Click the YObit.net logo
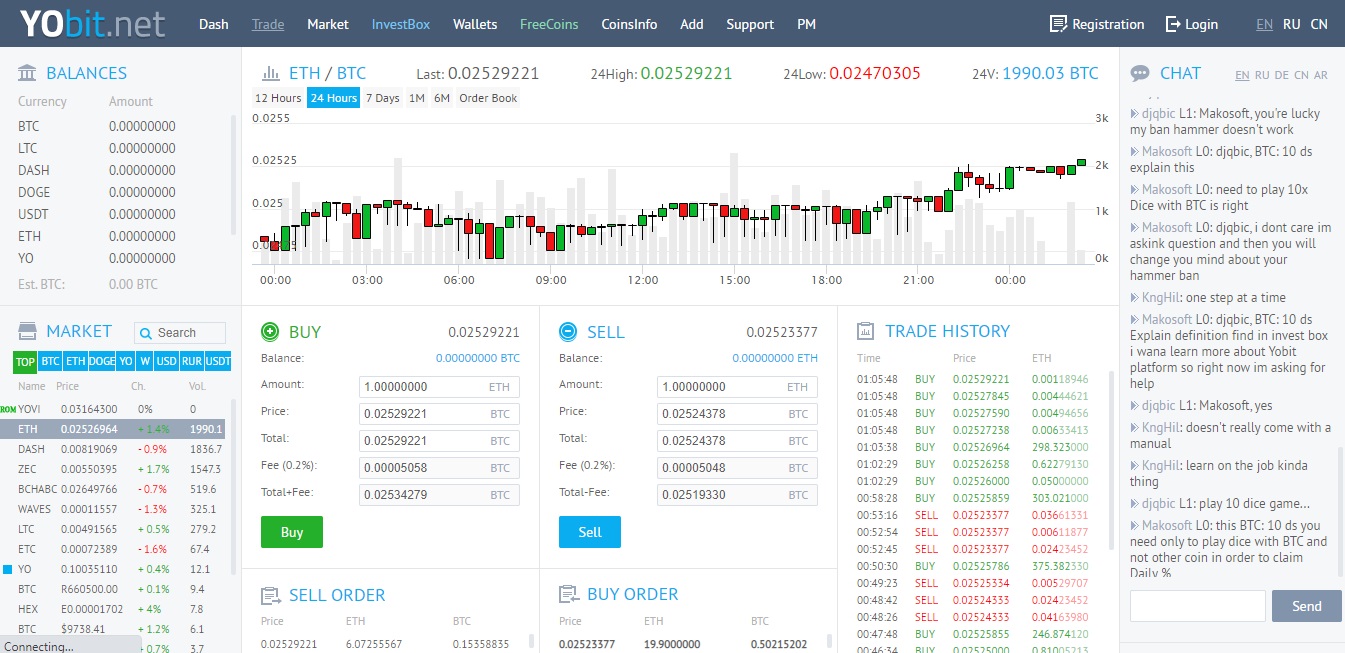 pos(92,23)
